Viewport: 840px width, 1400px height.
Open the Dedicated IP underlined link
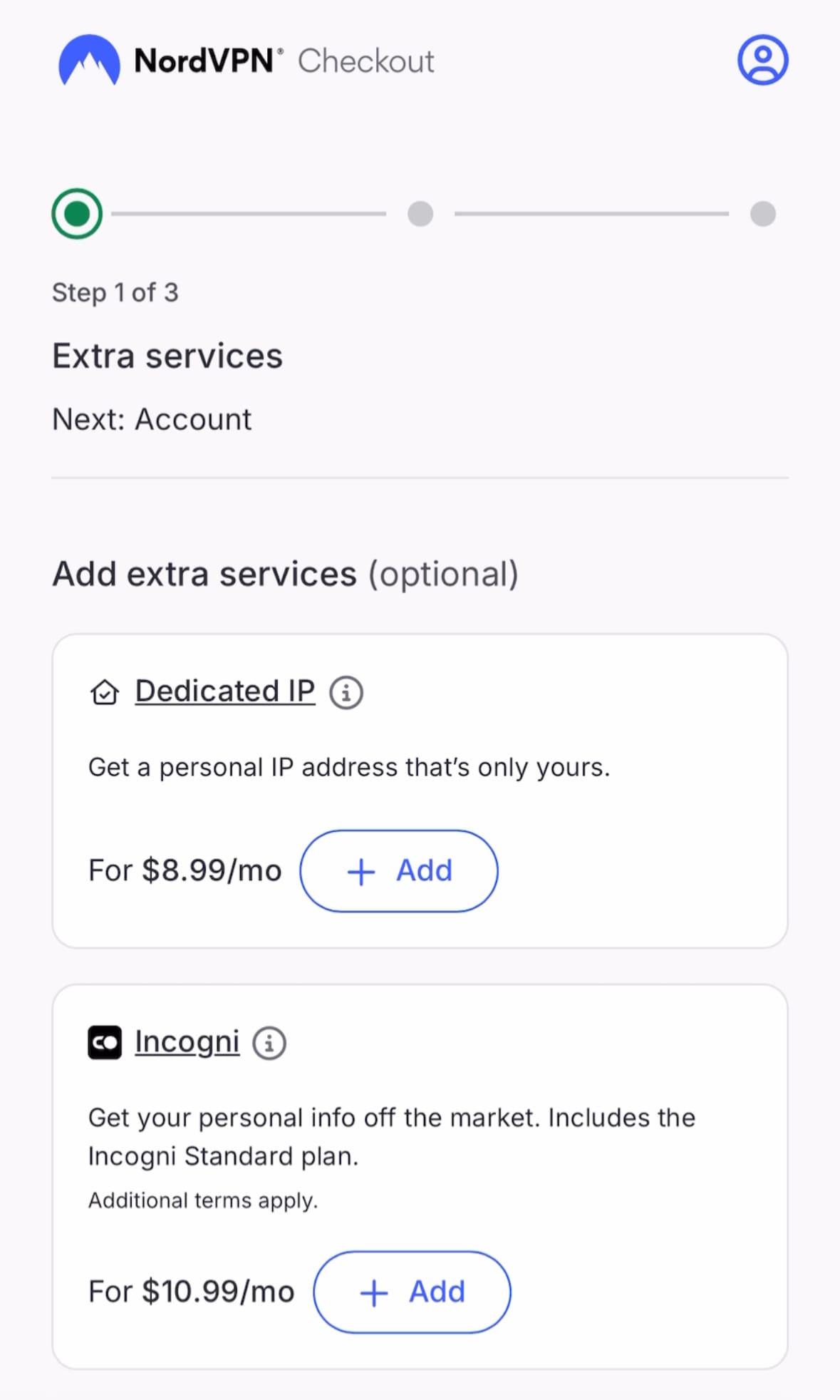click(225, 691)
